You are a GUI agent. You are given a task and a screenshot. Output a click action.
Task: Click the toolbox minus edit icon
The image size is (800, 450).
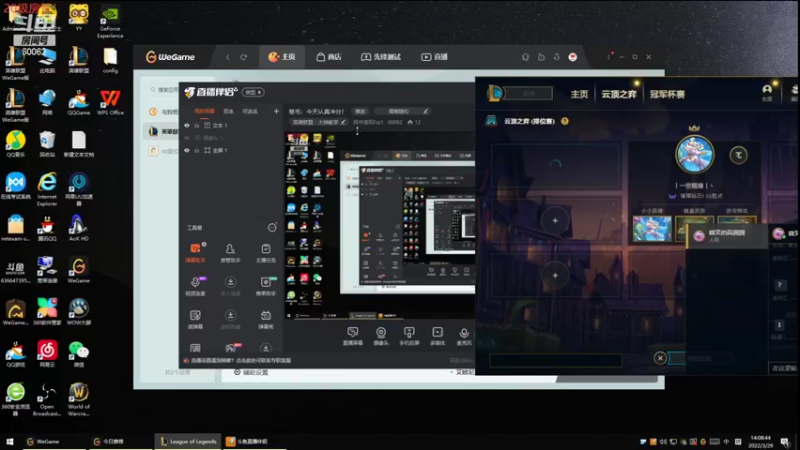click(272, 228)
